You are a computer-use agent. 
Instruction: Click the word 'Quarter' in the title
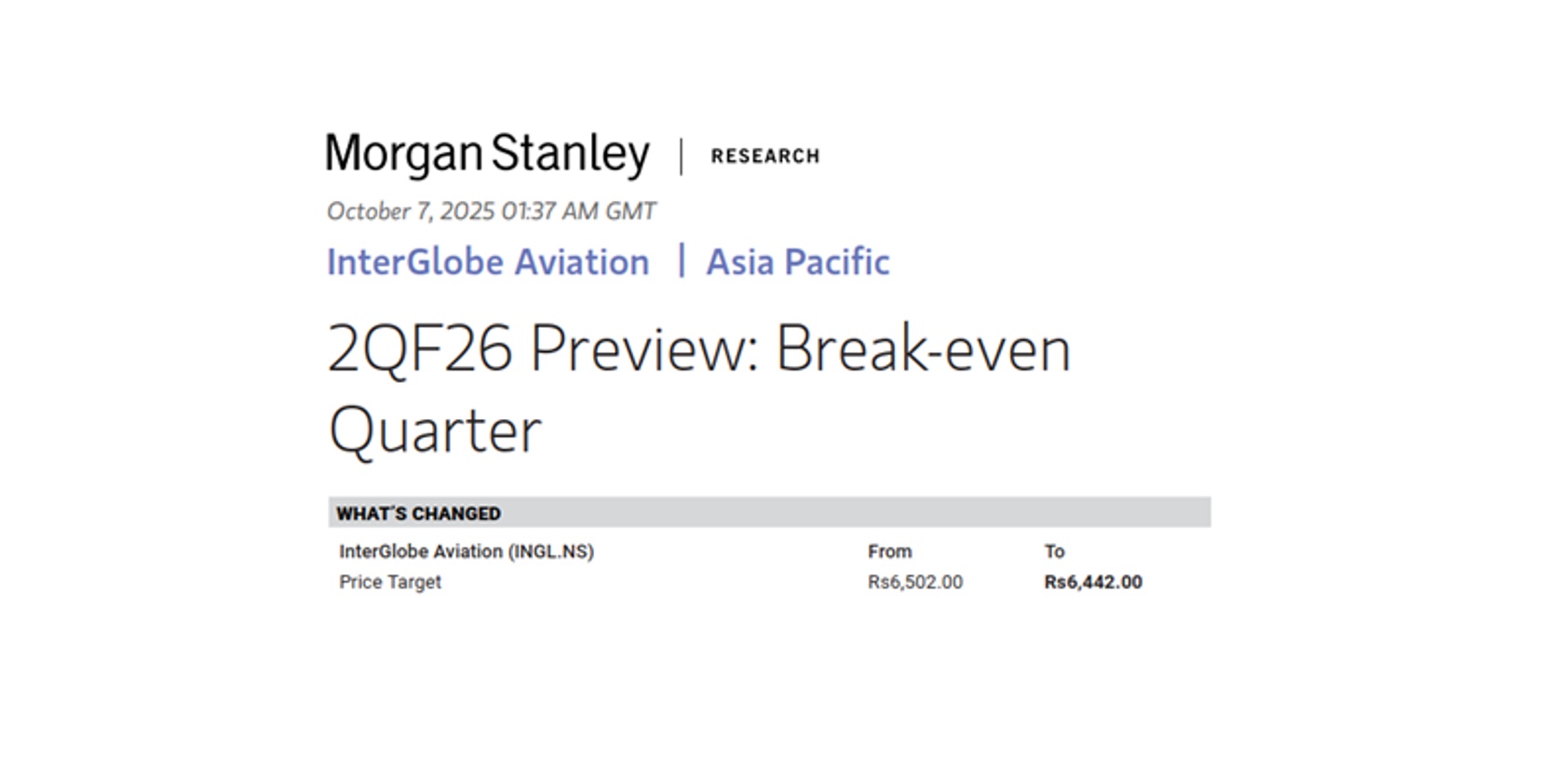point(435,431)
